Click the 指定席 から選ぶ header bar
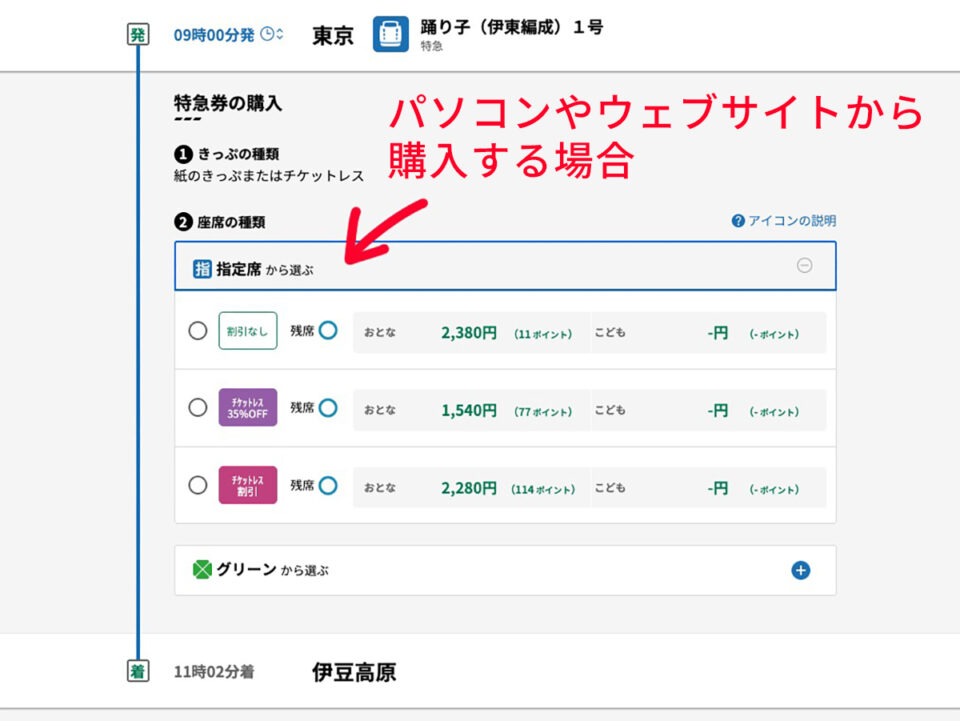Screen dimensions: 960x721 (x=505, y=266)
